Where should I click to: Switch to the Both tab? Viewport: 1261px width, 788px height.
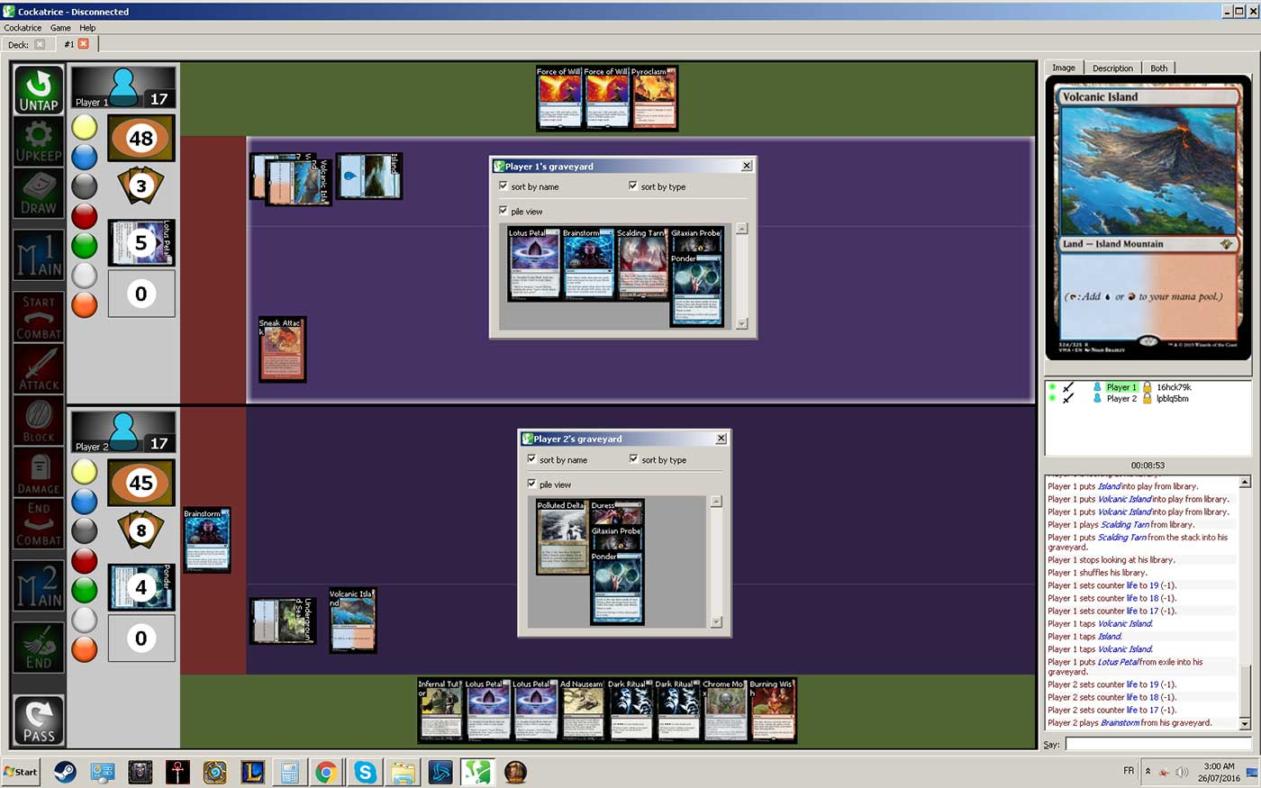1158,68
